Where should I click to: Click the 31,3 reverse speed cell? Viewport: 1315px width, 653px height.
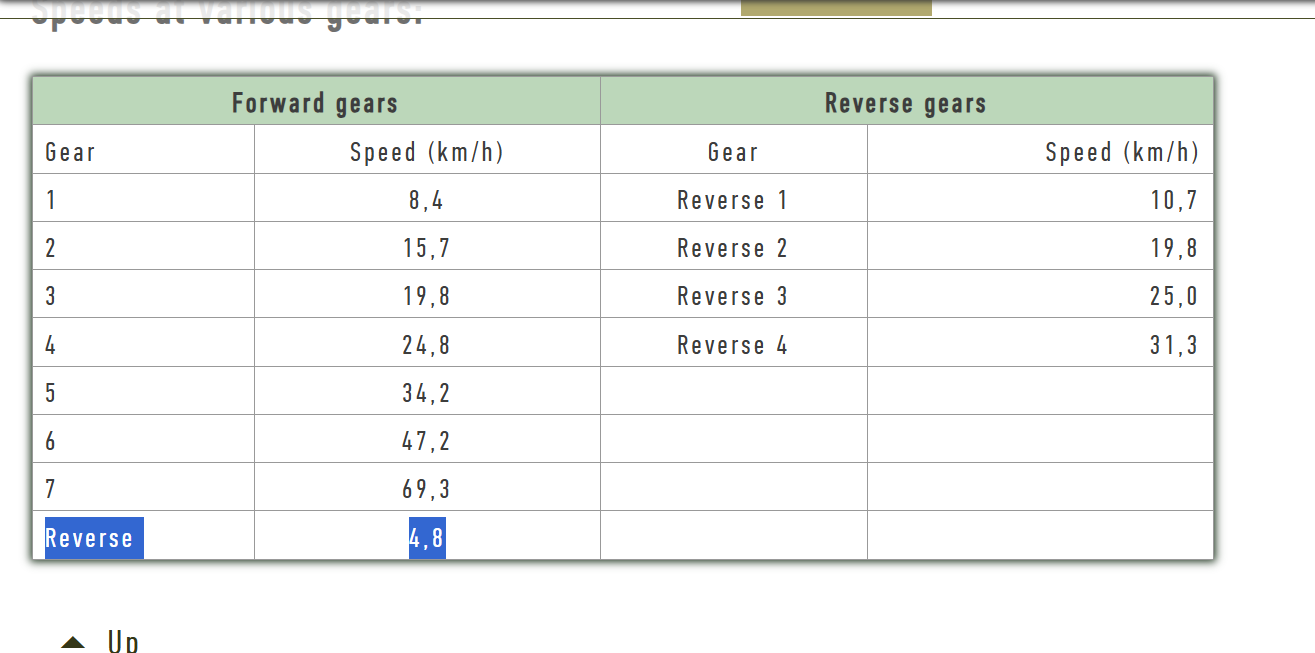1040,344
